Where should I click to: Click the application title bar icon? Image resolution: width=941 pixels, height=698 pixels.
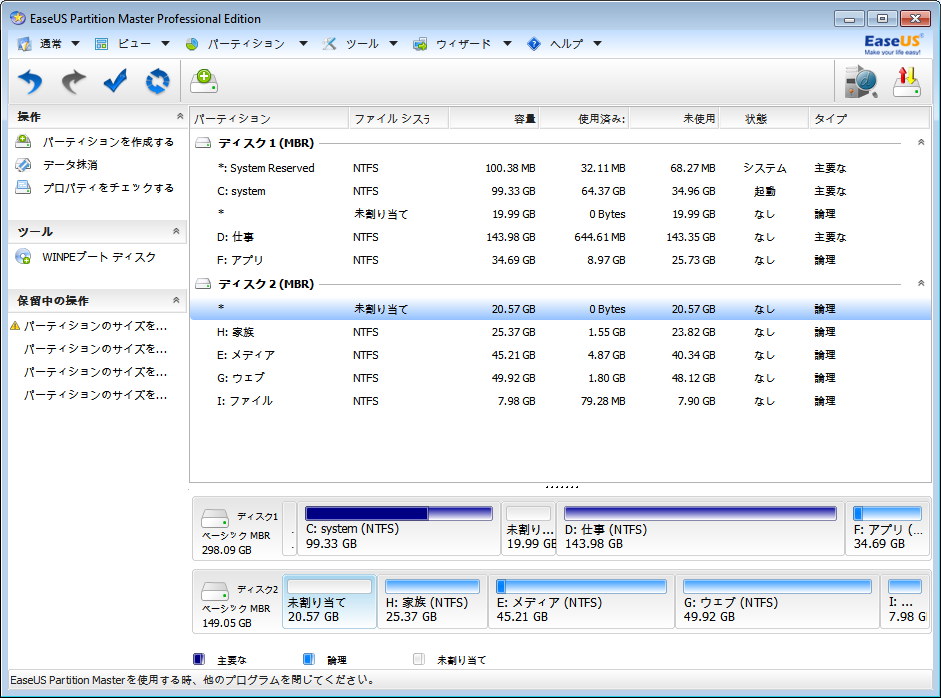(x=18, y=18)
